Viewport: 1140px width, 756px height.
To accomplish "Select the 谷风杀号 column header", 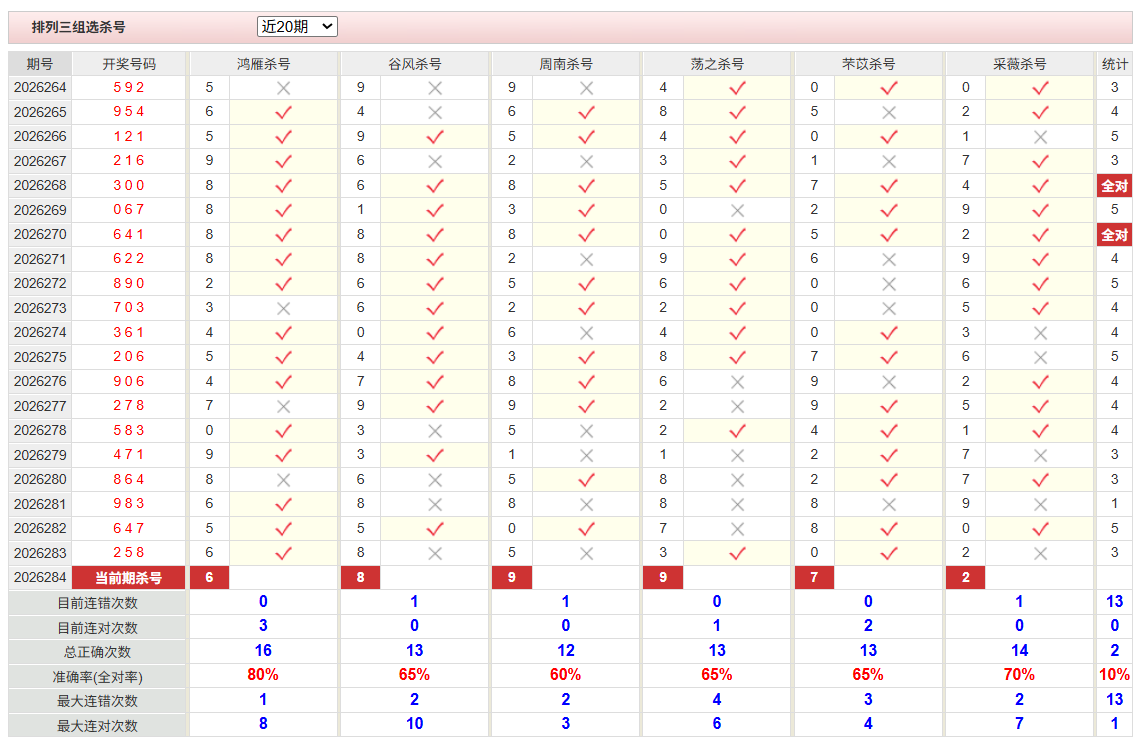I will 414,64.
